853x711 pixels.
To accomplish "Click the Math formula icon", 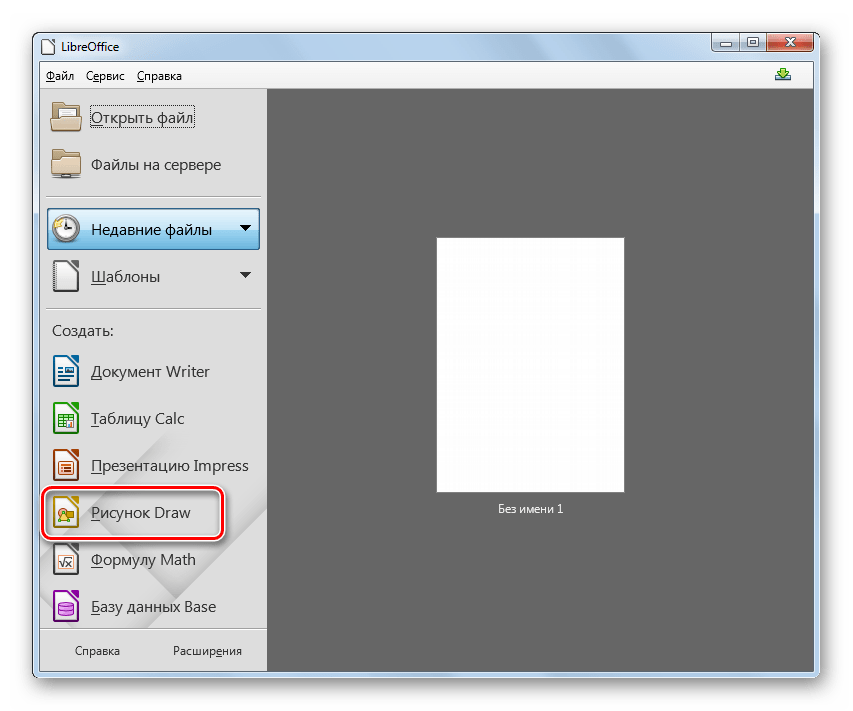I will pyautogui.click(x=66, y=559).
